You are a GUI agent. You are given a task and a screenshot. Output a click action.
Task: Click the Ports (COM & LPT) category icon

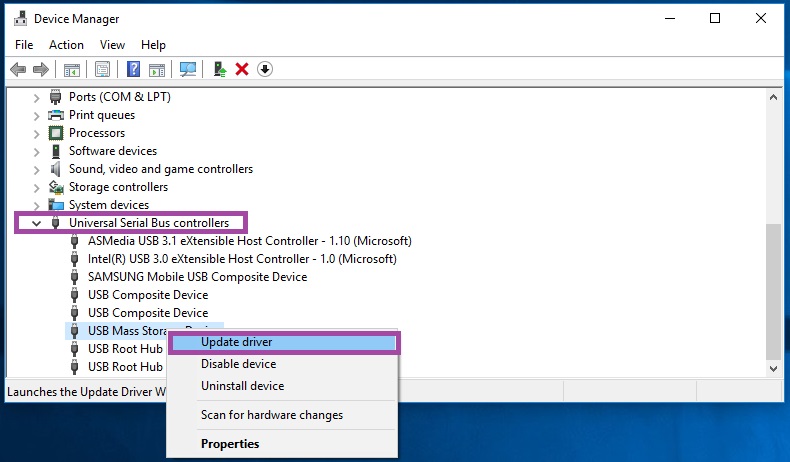click(55, 97)
